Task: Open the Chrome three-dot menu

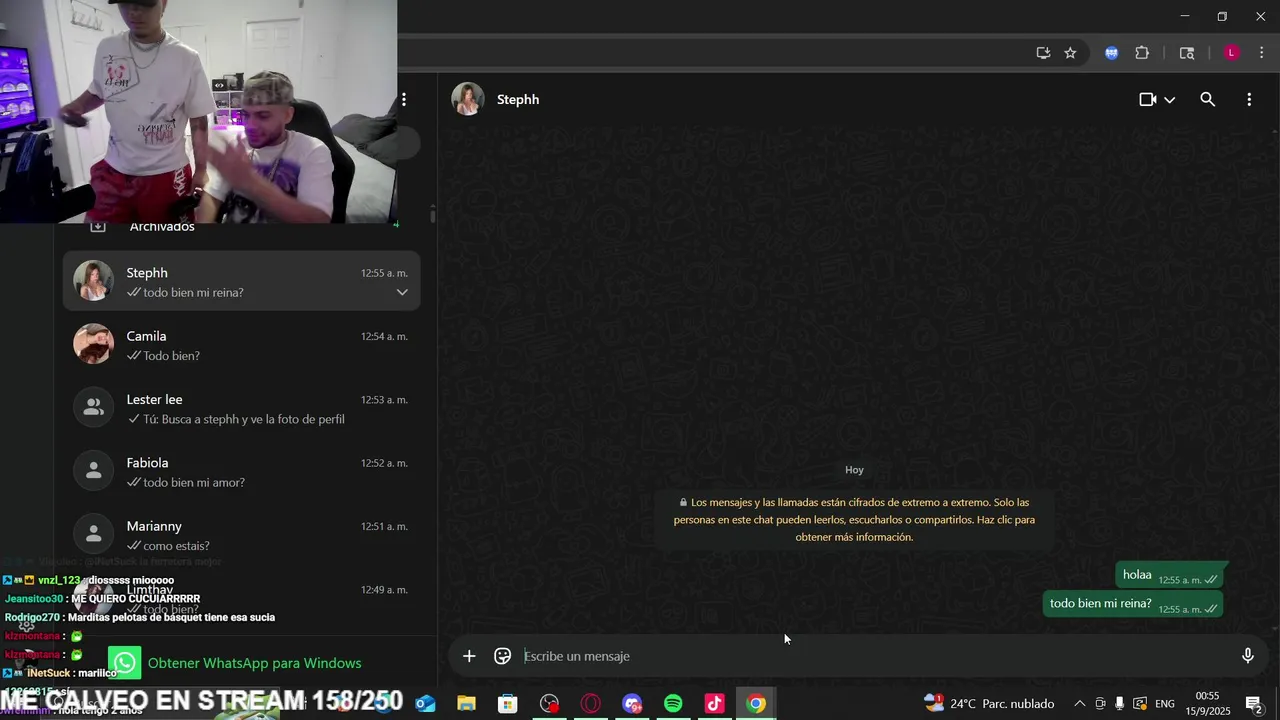Action: [x=1261, y=53]
